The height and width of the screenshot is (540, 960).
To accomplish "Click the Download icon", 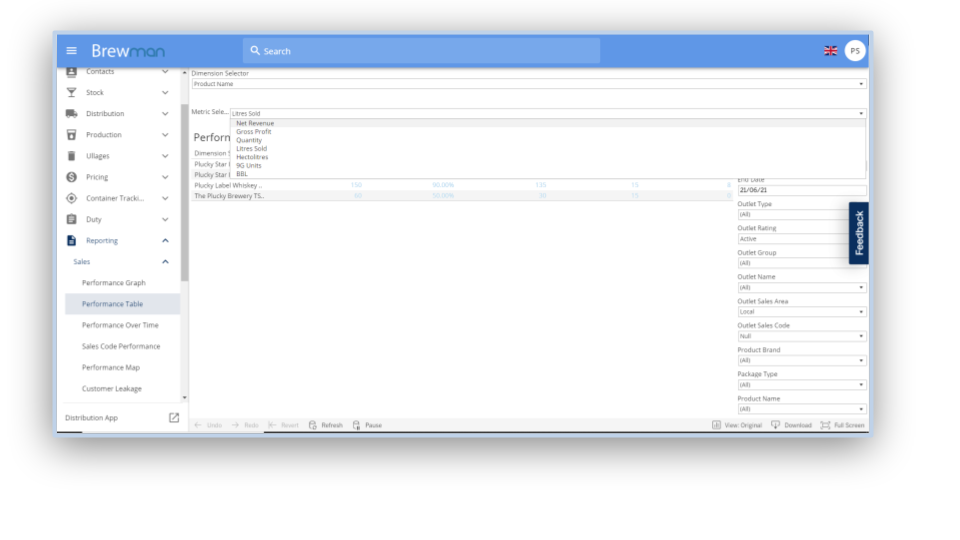I will (776, 425).
